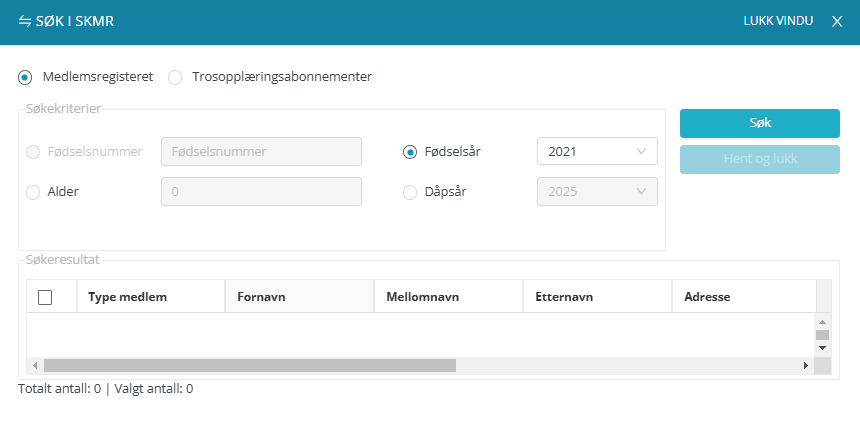Expand the Dåpsår dropdown showing 2025
860x425 pixels.
coord(597,192)
